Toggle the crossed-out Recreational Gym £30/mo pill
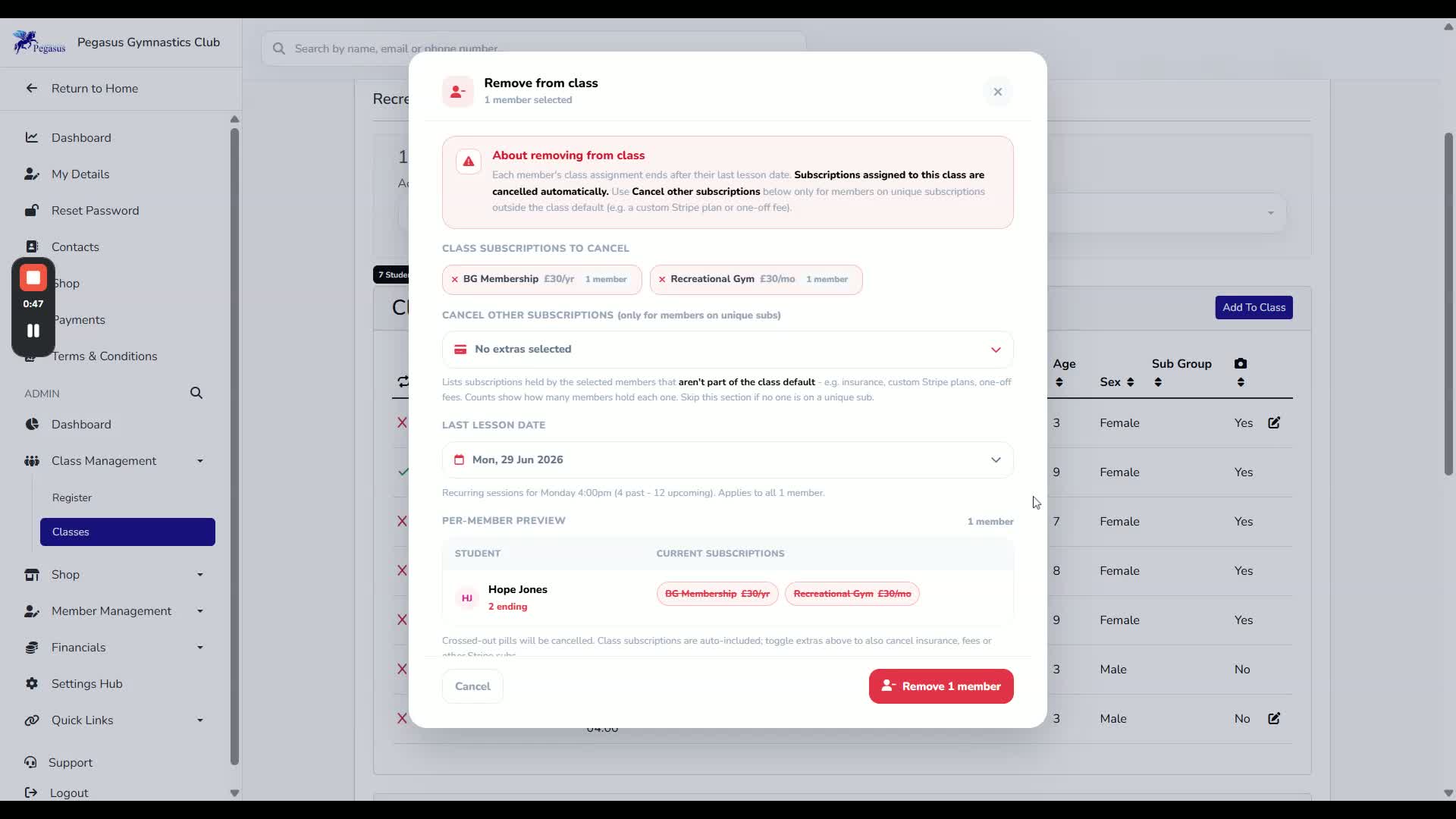 tap(852, 594)
